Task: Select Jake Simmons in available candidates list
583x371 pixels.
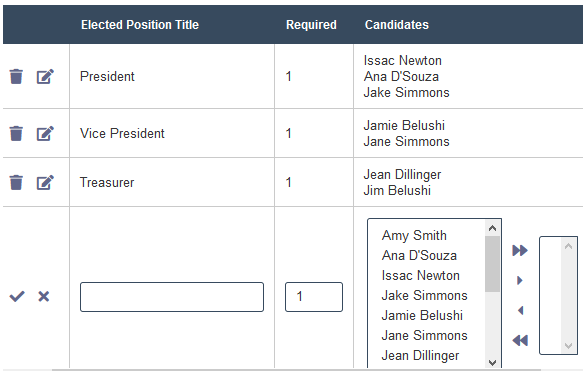Action: (x=424, y=296)
